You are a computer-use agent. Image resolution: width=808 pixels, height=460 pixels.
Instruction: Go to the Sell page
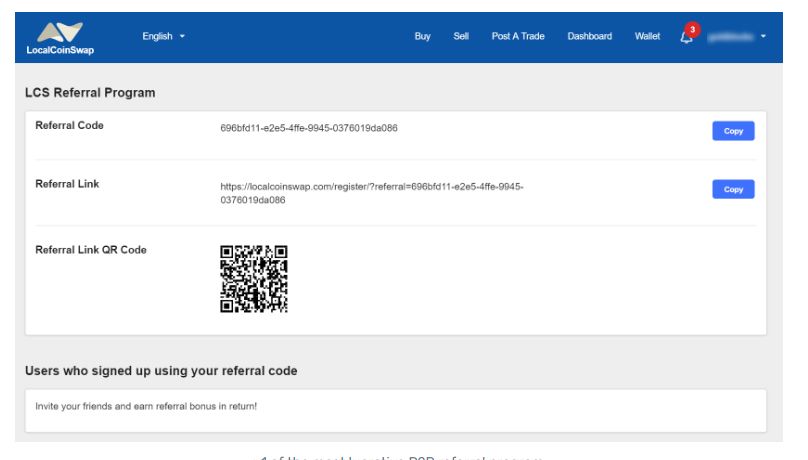click(x=461, y=36)
